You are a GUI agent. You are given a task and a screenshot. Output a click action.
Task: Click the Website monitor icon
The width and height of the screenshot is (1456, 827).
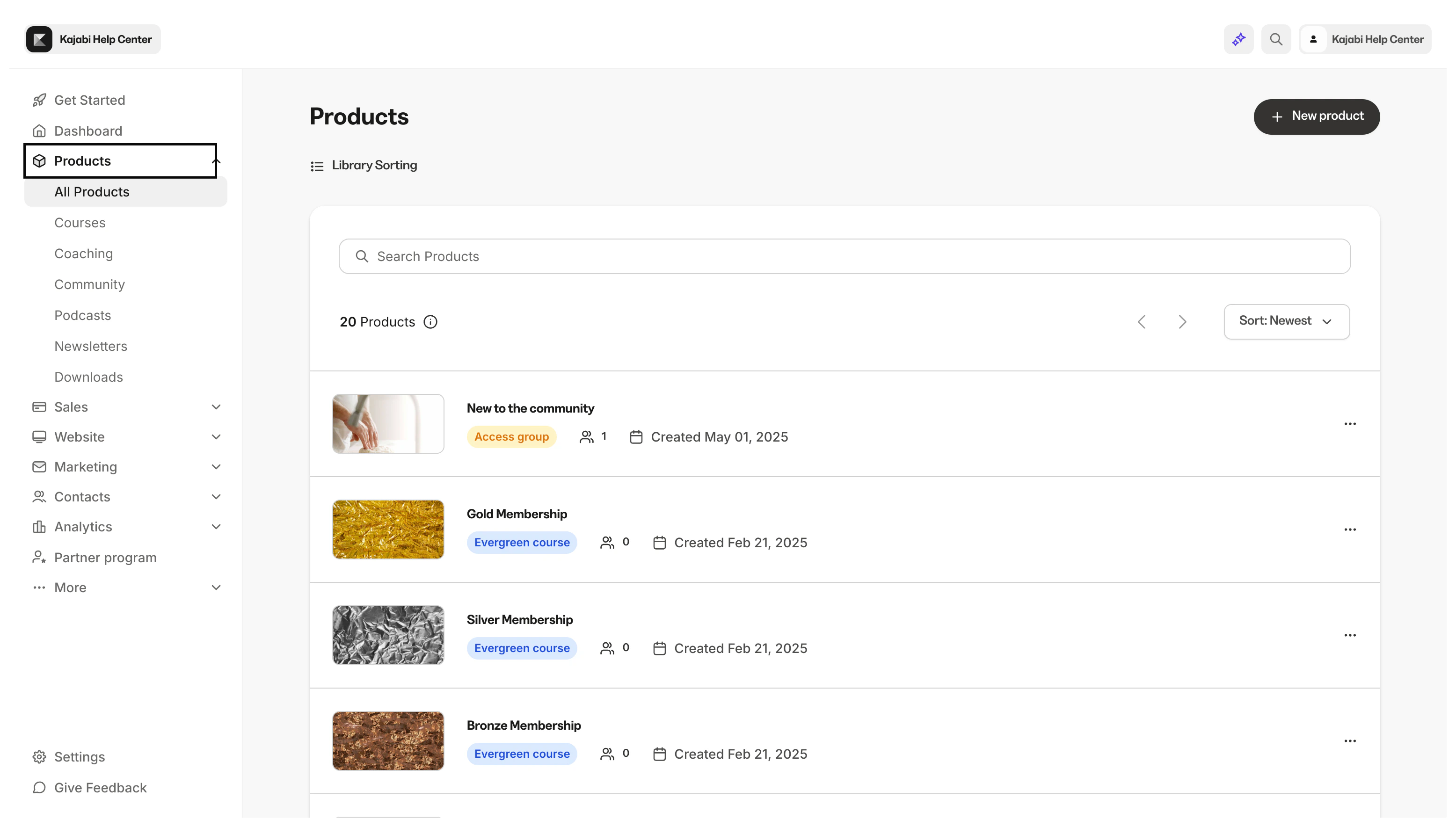click(x=39, y=437)
